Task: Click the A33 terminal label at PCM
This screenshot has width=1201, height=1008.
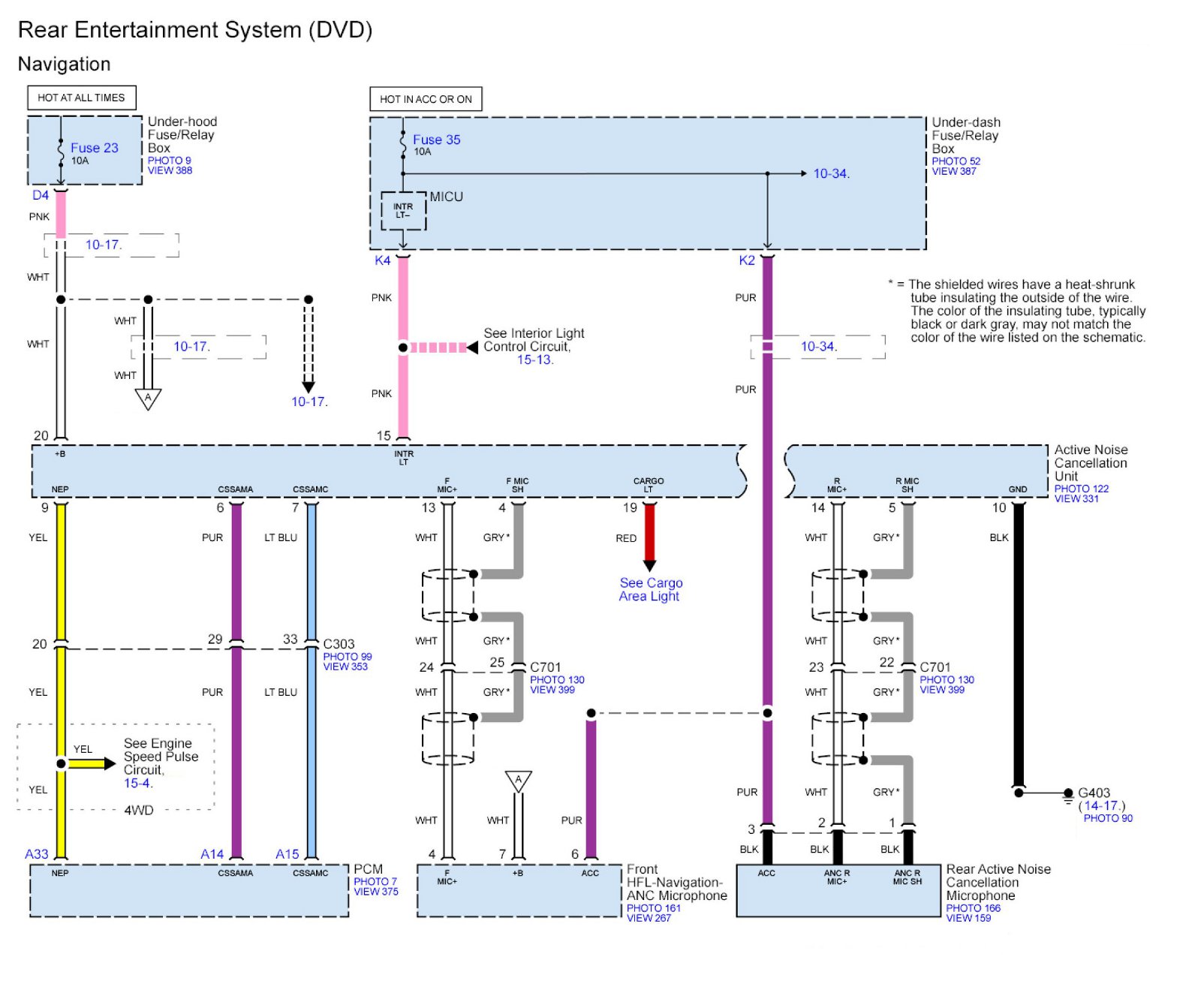Action: pyautogui.click(x=36, y=854)
